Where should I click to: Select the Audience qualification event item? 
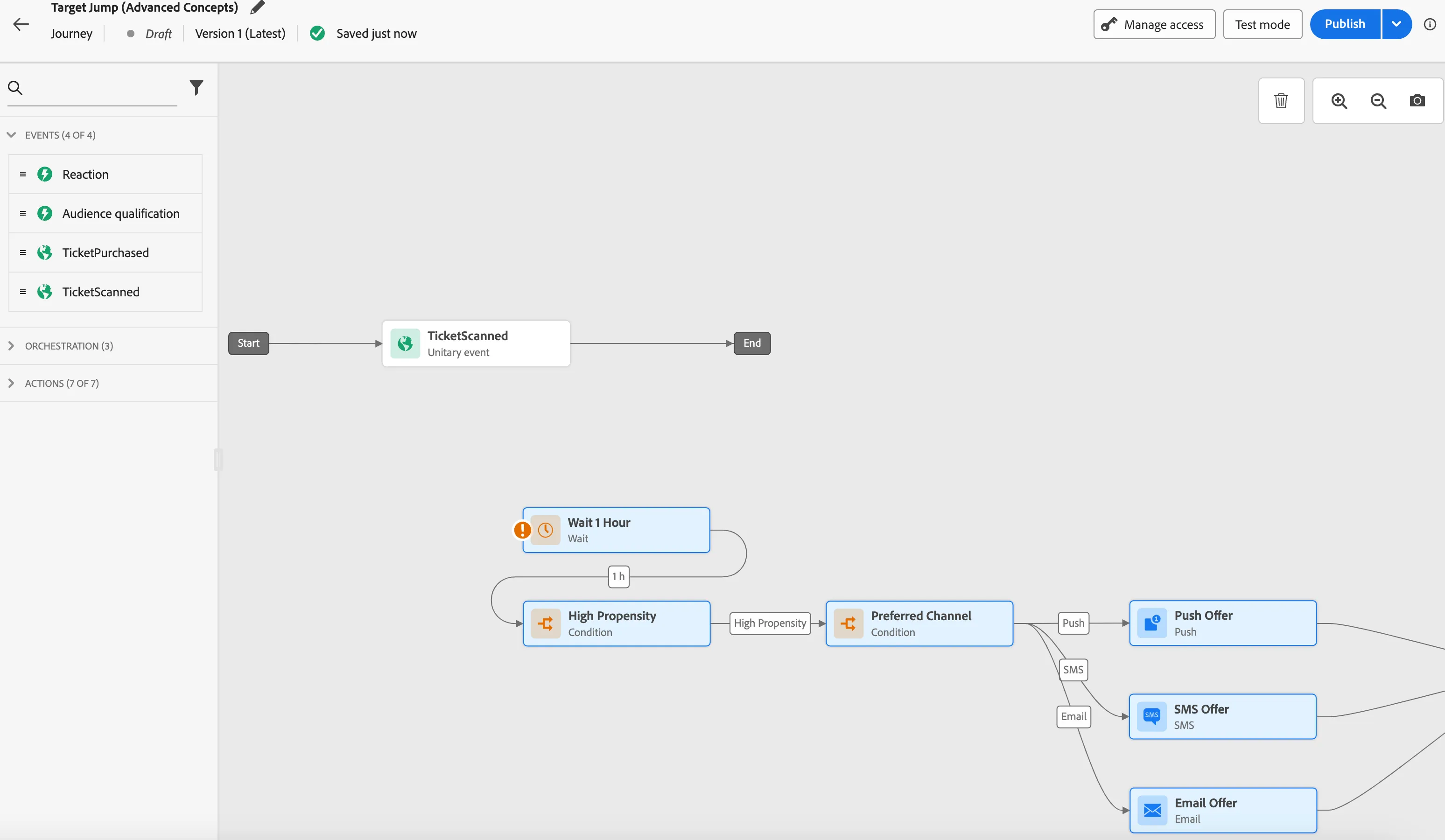[105, 213]
